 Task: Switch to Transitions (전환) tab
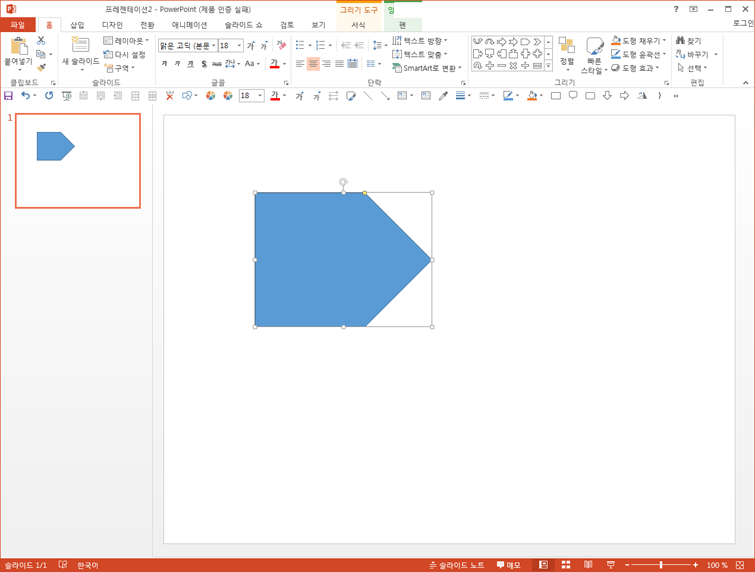[147, 25]
